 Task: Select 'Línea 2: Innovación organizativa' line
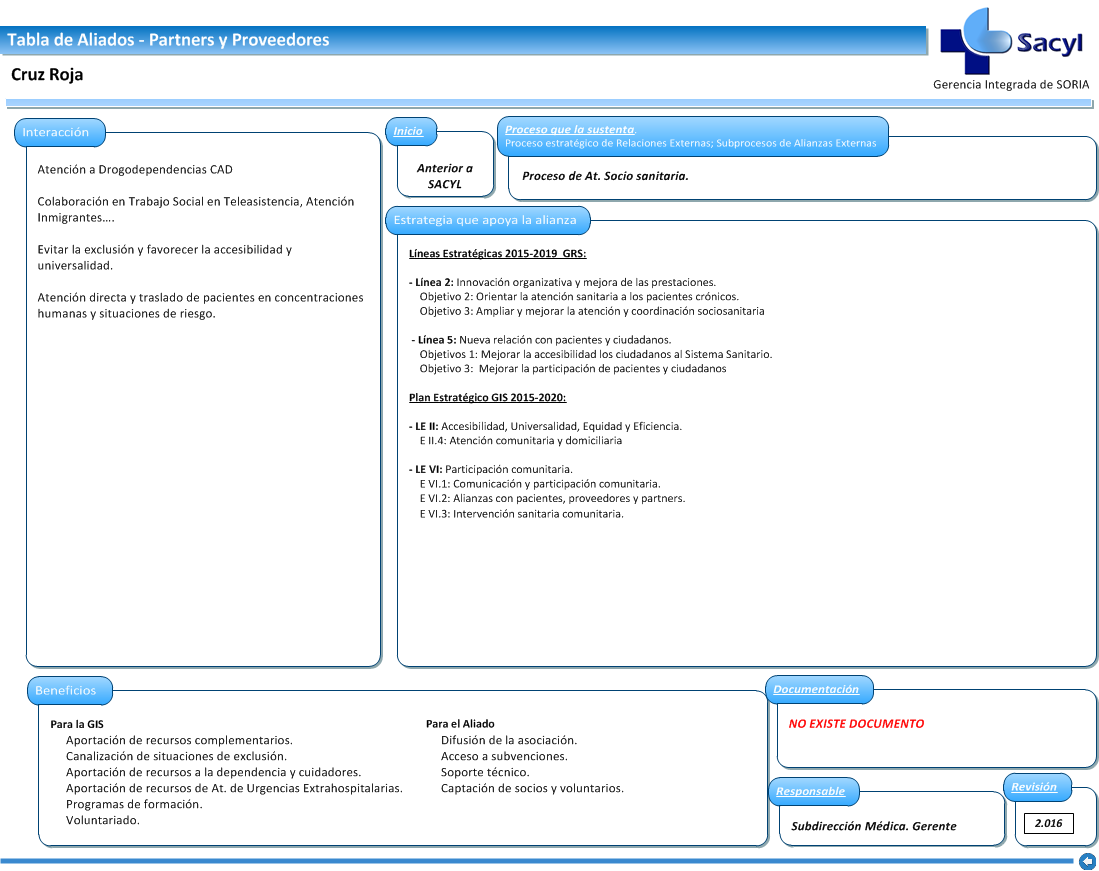pos(562,282)
